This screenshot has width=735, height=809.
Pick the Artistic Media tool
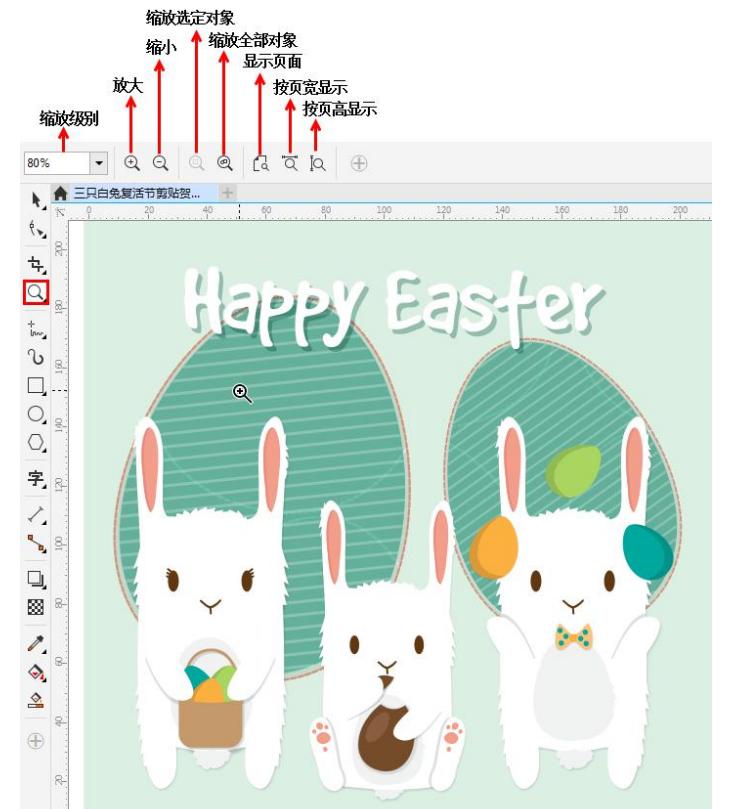[x=35, y=356]
